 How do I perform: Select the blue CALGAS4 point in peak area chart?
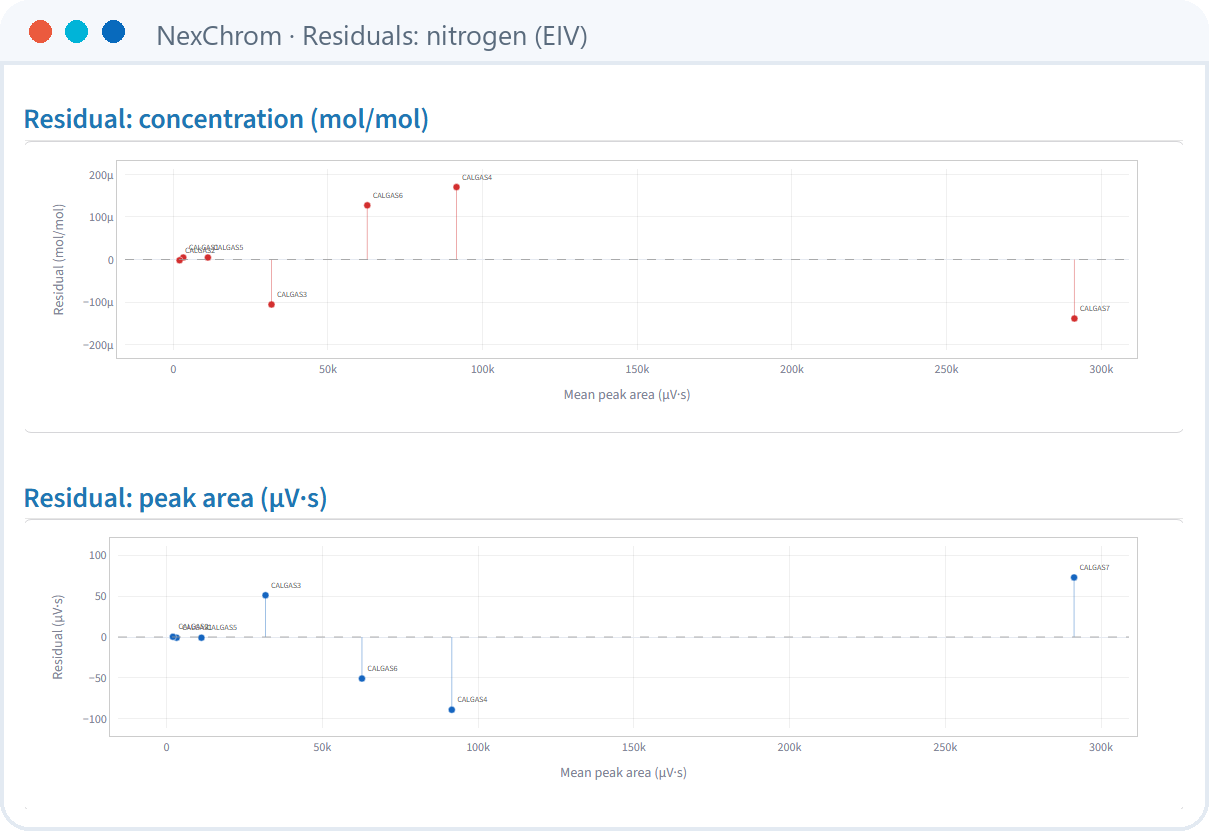452,709
